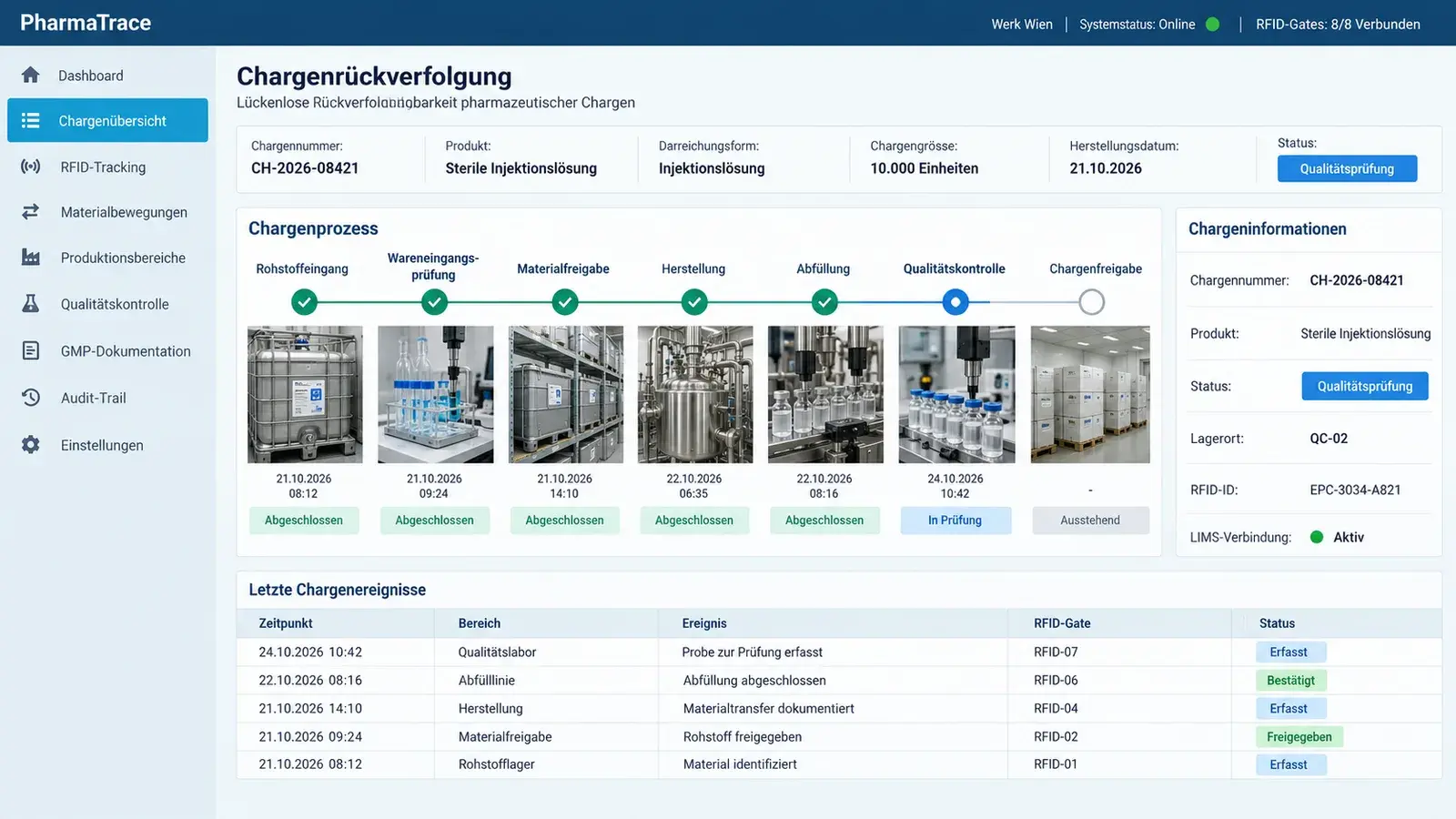The height and width of the screenshot is (819, 1456).
Task: Select event 'Probe zur Prüfung erfasst'
Action: tap(753, 652)
